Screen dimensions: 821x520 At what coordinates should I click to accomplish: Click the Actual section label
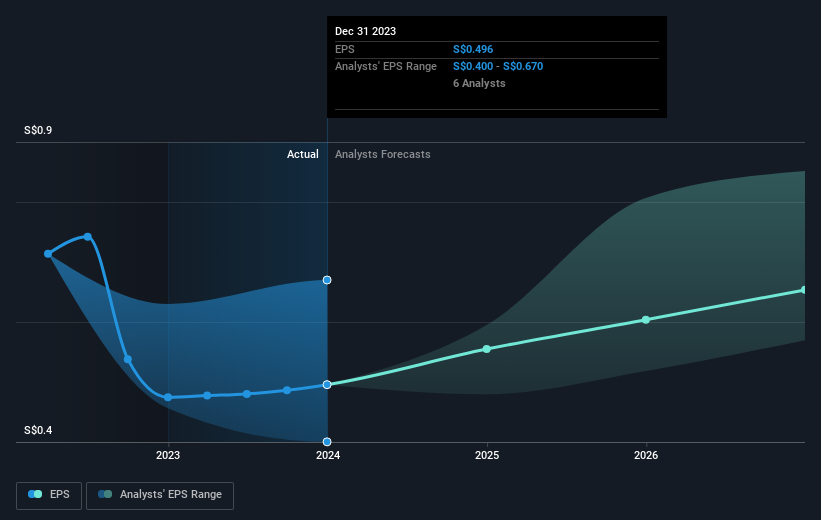pyautogui.click(x=303, y=154)
